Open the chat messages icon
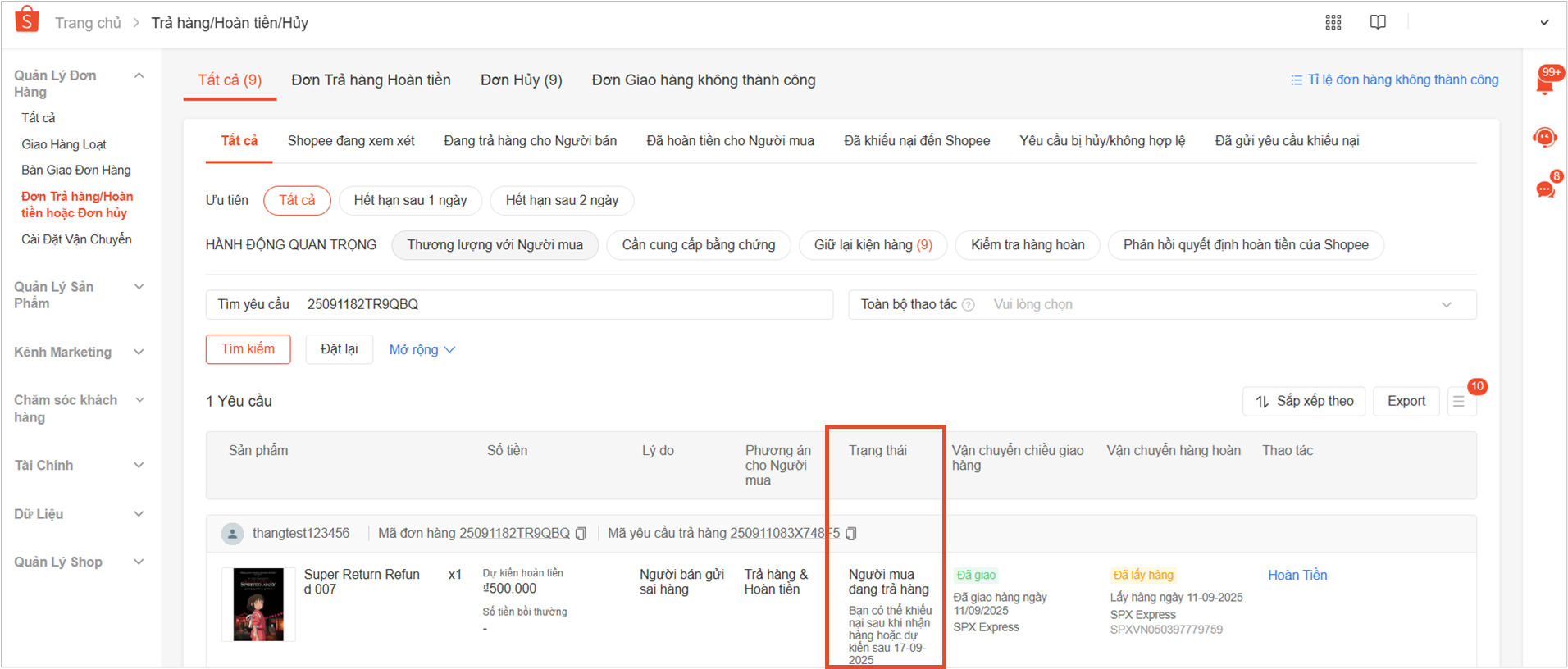The width and height of the screenshot is (1568, 669). [x=1545, y=190]
